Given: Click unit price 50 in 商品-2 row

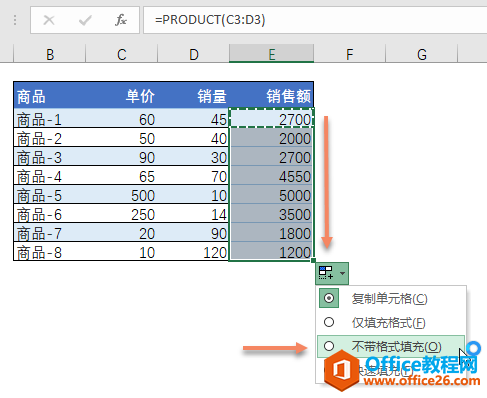Looking at the screenshot, I should (x=122, y=137).
